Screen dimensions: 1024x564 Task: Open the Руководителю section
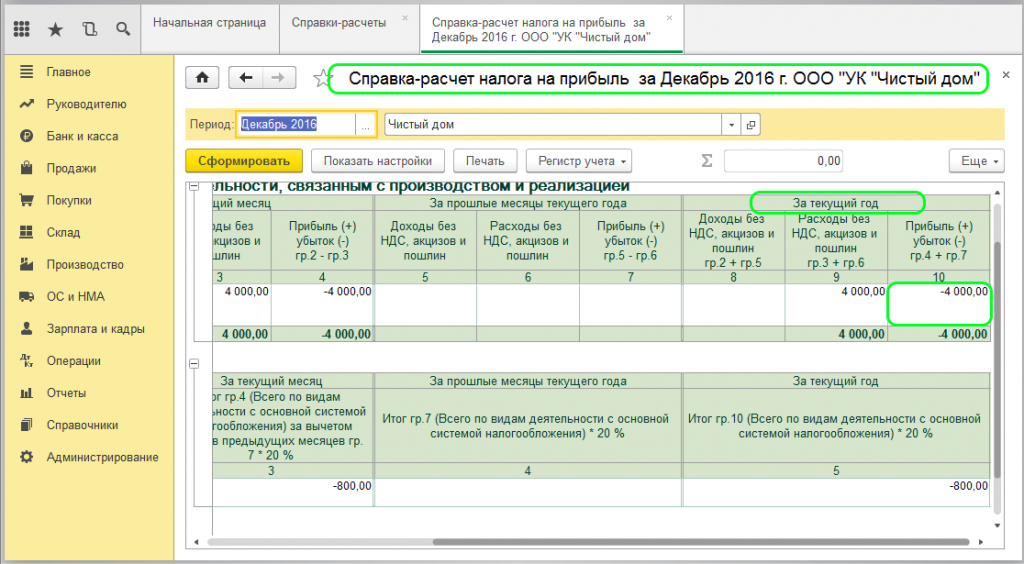86,104
